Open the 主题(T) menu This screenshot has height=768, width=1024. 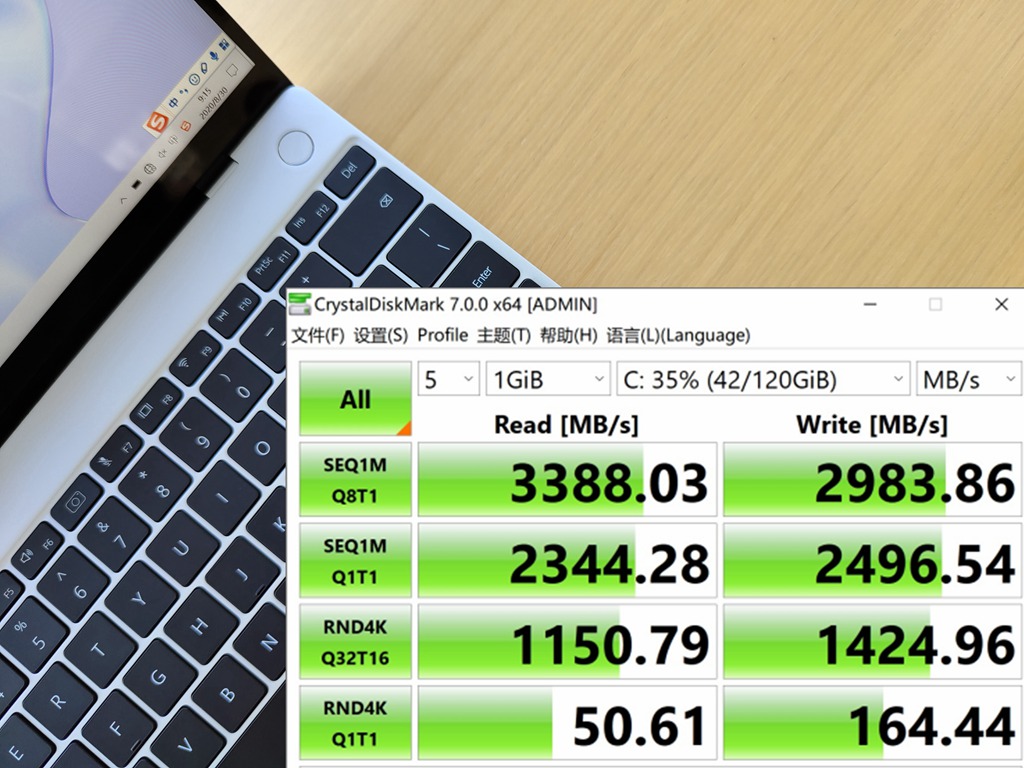tap(504, 336)
